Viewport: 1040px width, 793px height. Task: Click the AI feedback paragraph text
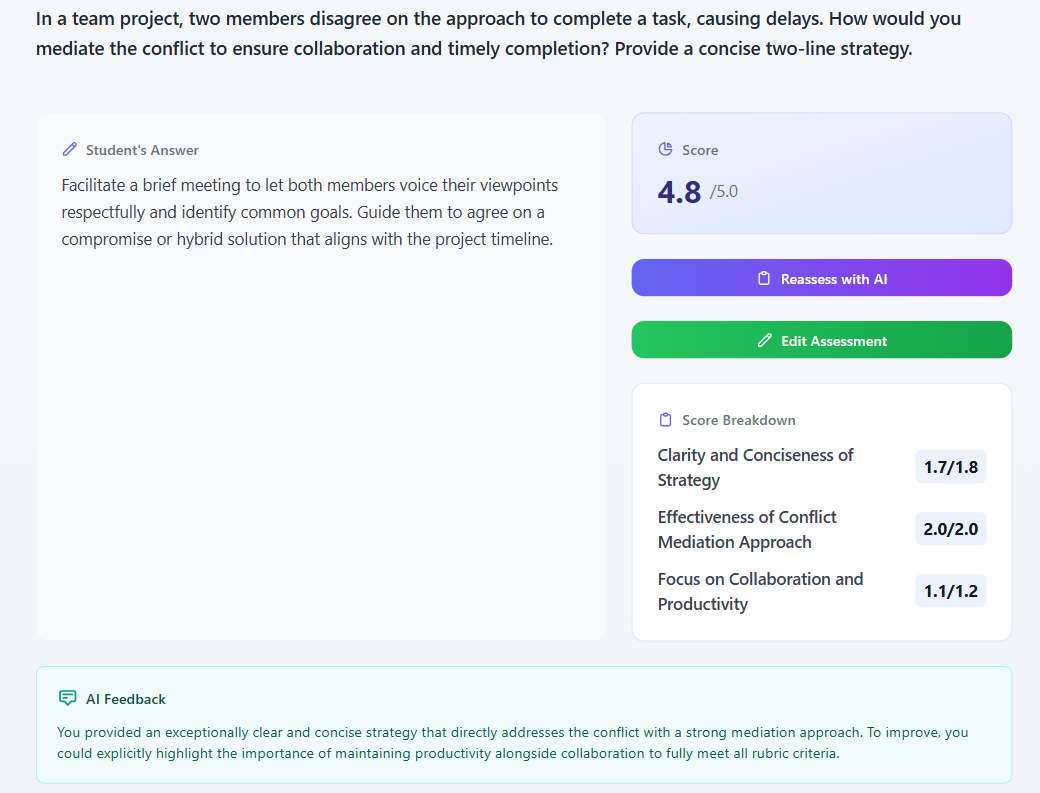[x=513, y=743]
